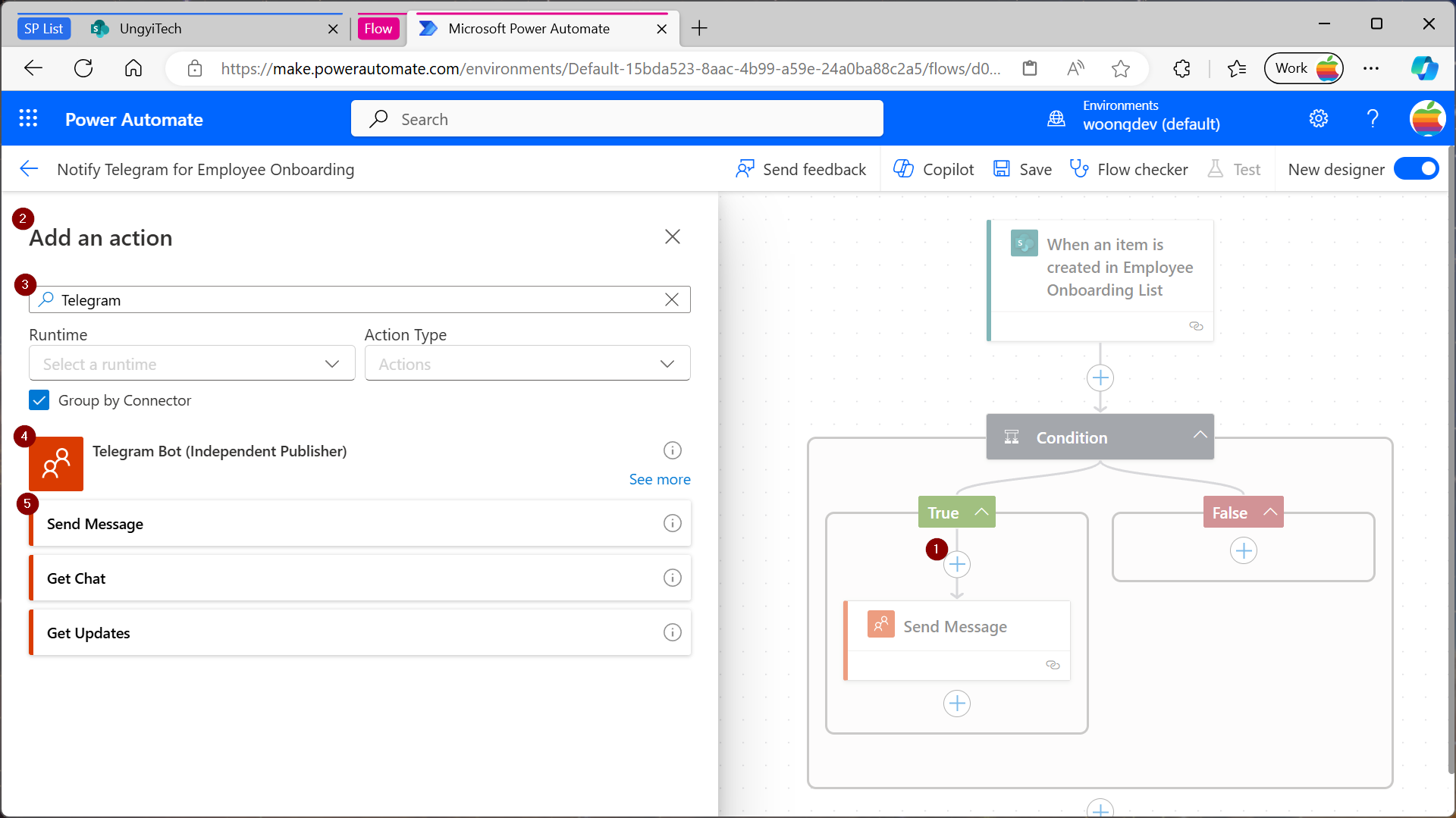Add action in the False branch

tap(1244, 550)
